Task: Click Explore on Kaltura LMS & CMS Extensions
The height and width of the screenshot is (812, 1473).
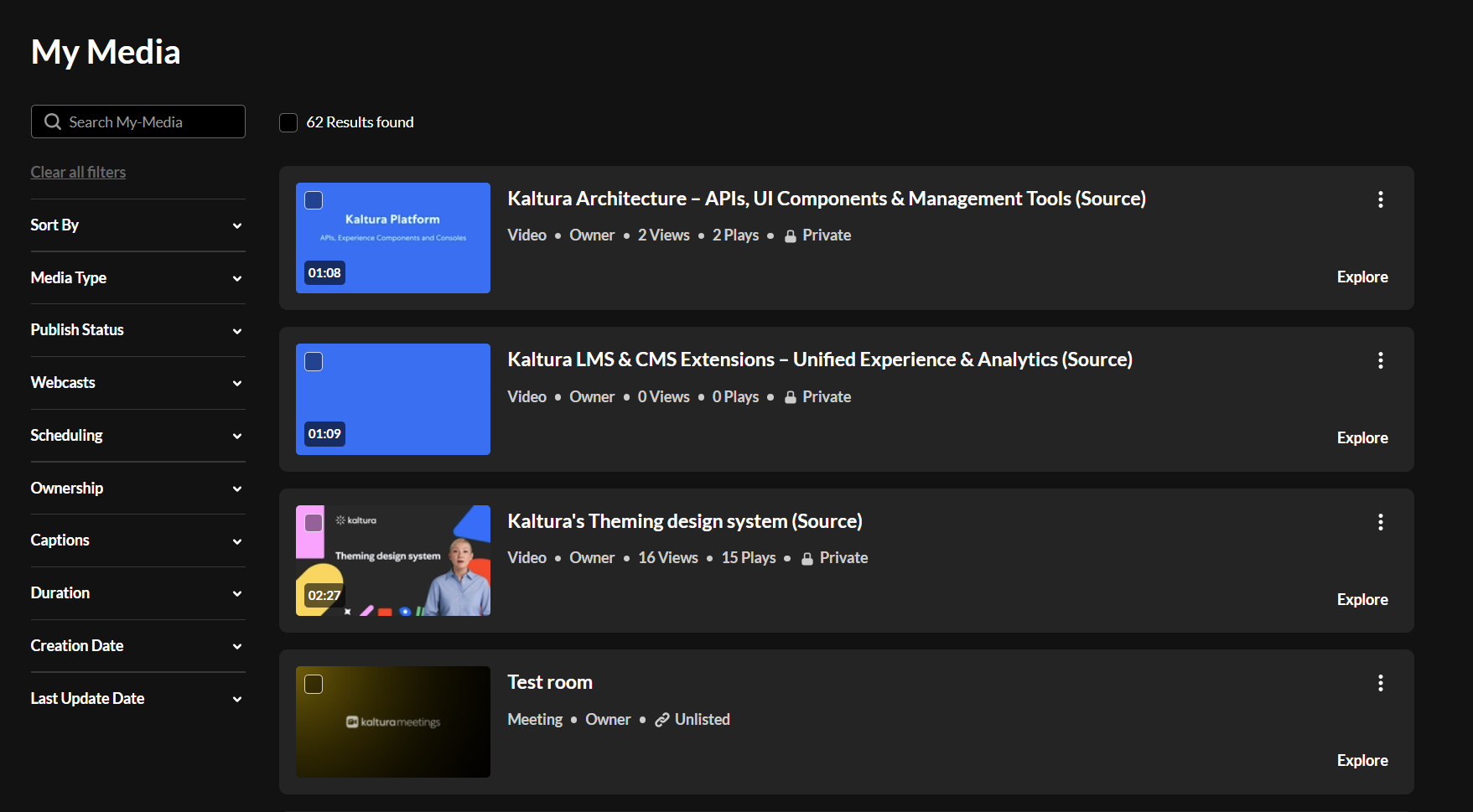Action: pyautogui.click(x=1362, y=437)
